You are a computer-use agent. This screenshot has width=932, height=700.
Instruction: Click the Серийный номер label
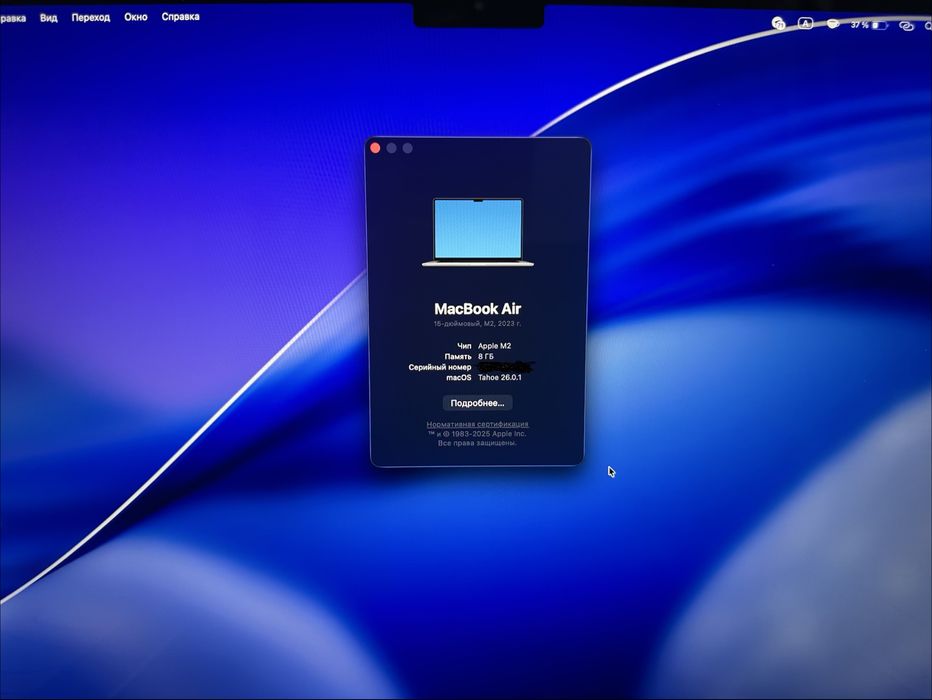pos(440,367)
